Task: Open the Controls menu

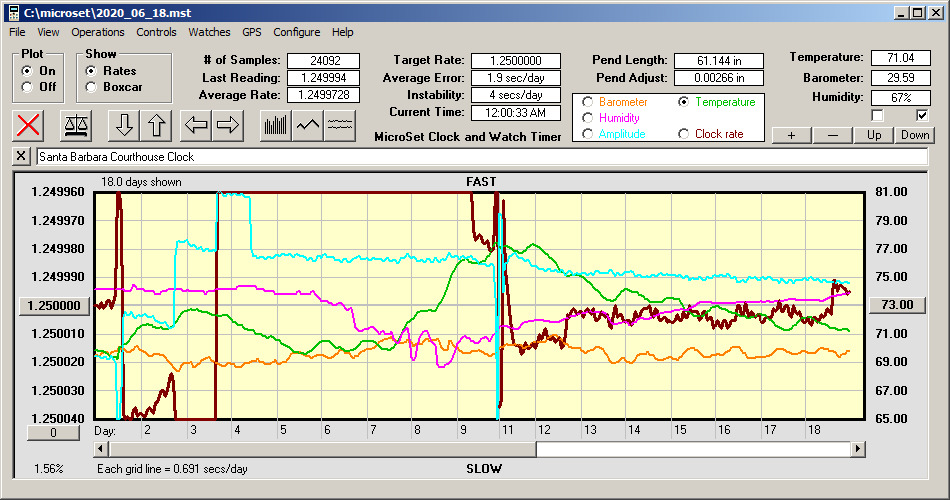Action: coord(156,32)
